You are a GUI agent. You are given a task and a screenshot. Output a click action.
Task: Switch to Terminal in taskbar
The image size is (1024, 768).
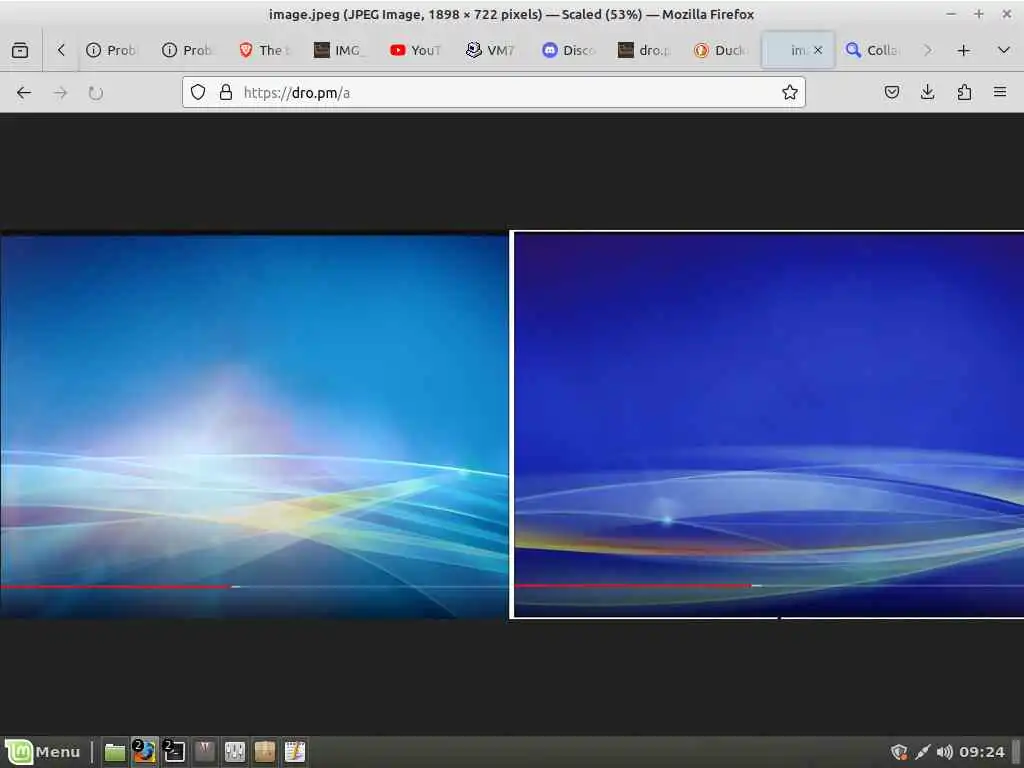(x=174, y=752)
